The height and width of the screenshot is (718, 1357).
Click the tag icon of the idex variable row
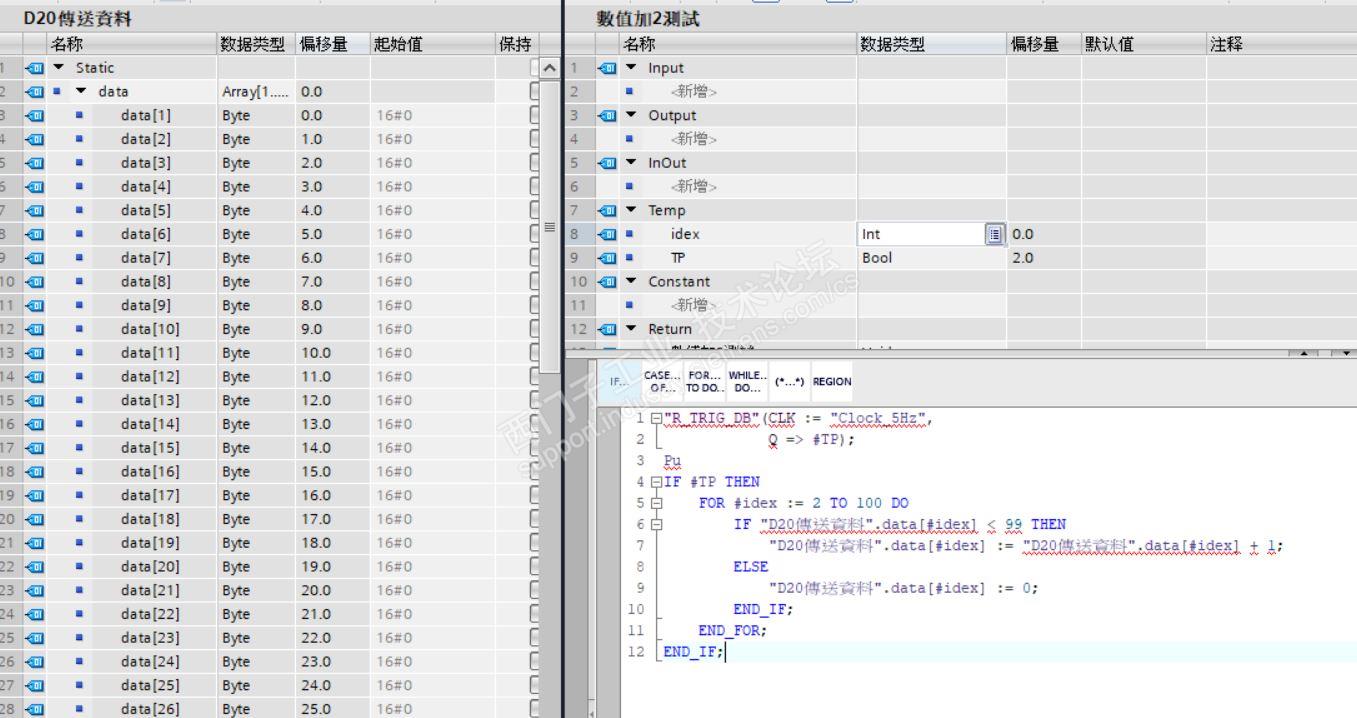coord(607,234)
